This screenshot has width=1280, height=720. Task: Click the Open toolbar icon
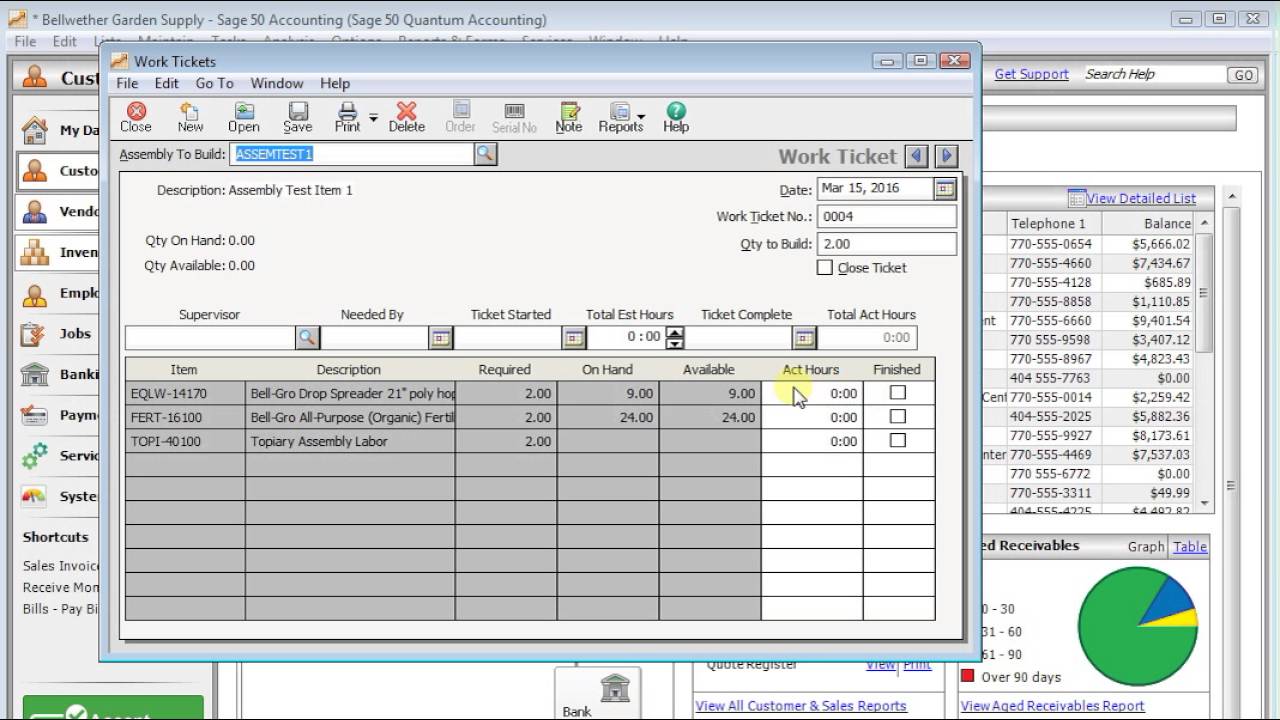click(x=244, y=117)
